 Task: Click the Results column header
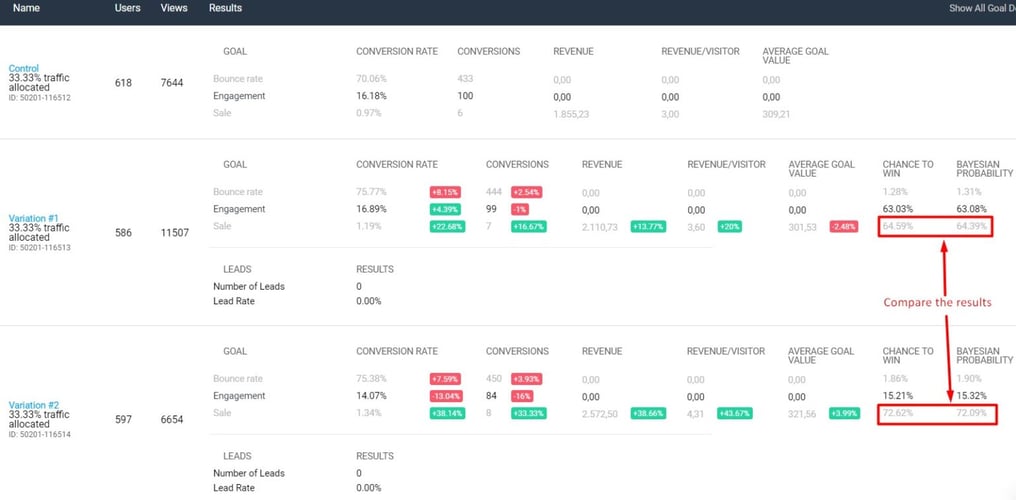[225, 8]
